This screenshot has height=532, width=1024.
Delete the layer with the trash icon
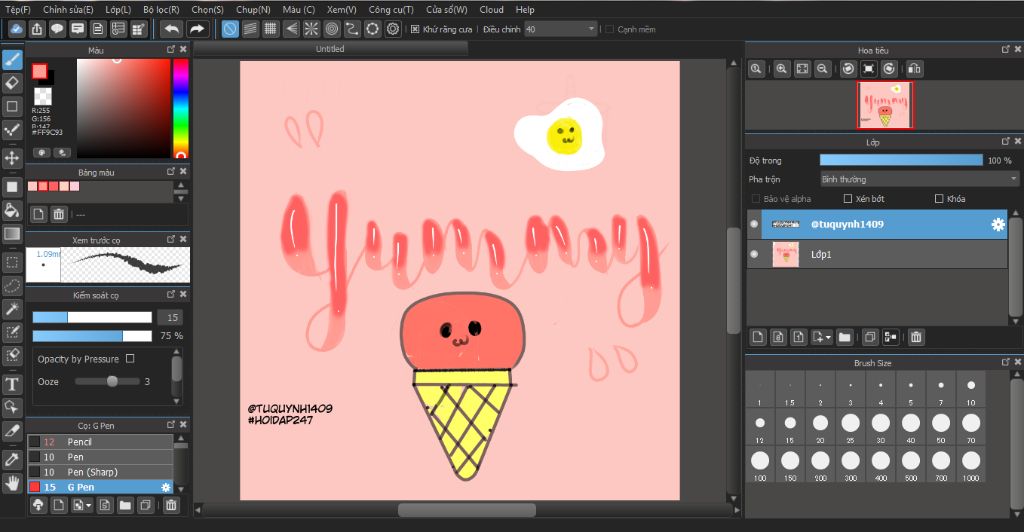[x=916, y=337]
